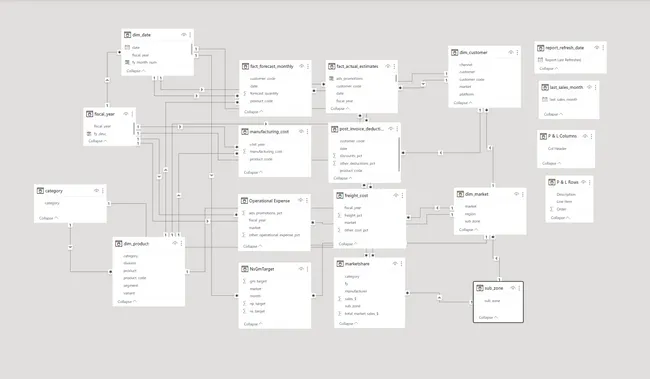Click the fact_forecast_monthly table icon
Screen dimensions: 650x379
click(x=245, y=66)
